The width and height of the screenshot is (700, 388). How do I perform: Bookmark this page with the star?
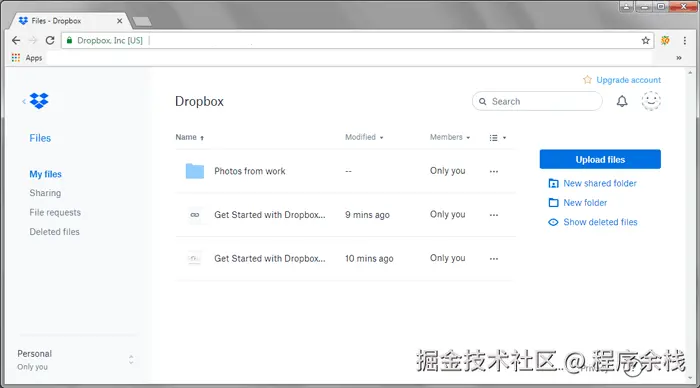click(646, 41)
